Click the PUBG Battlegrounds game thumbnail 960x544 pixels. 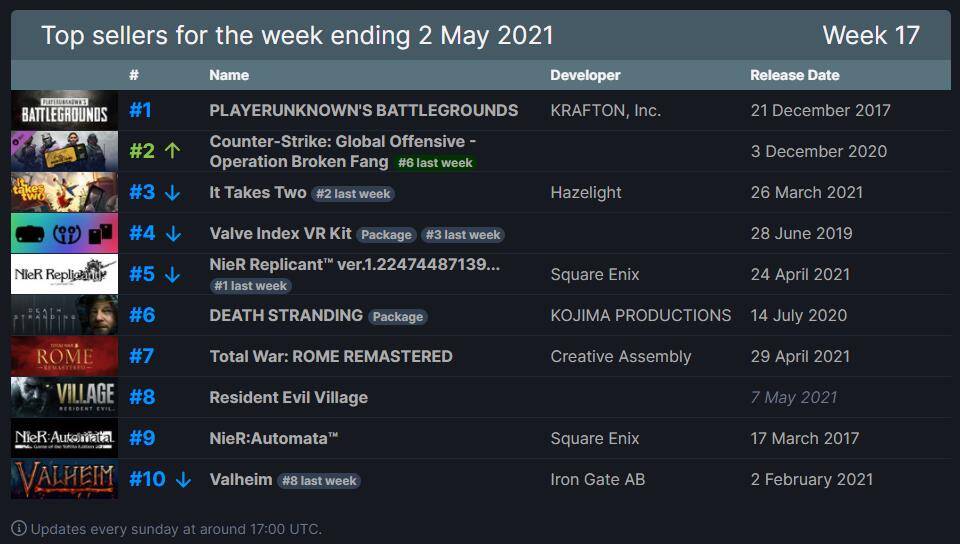pyautogui.click(x=64, y=110)
